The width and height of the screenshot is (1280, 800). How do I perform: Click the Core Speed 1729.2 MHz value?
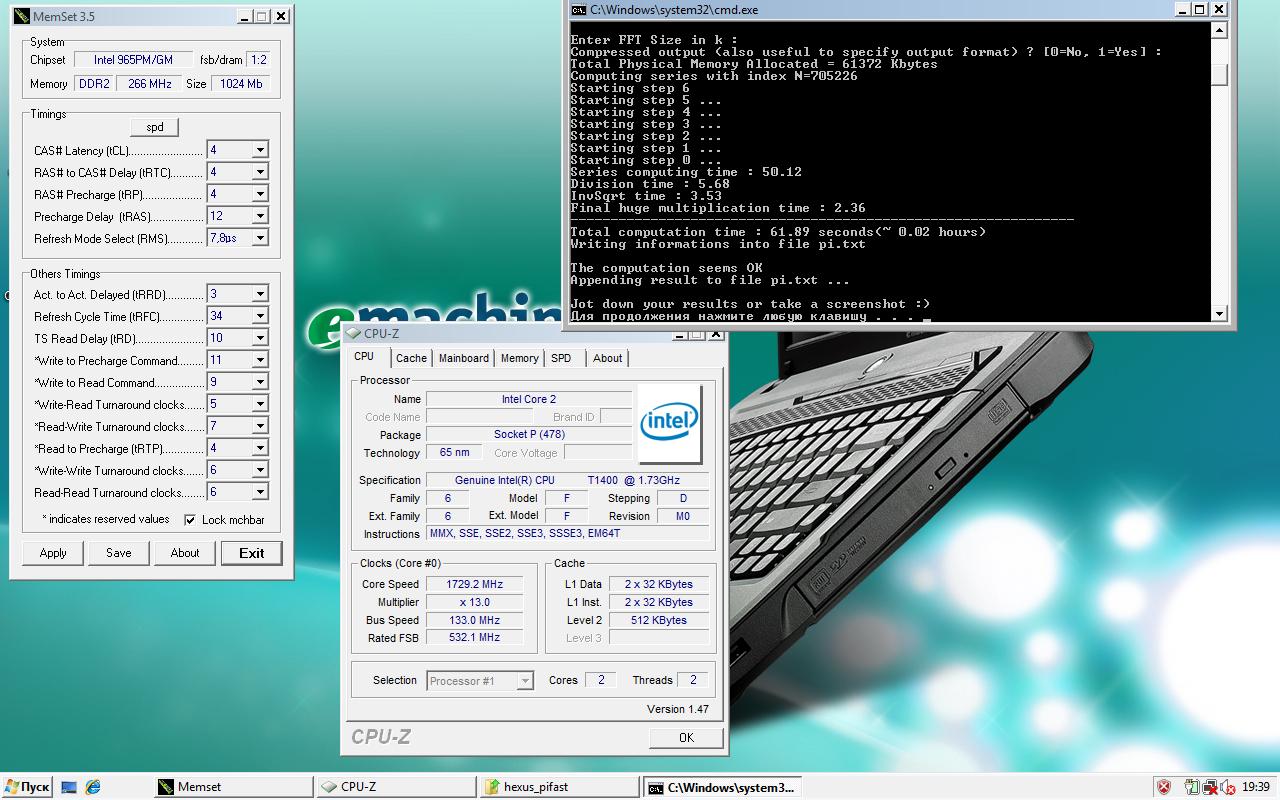click(x=474, y=584)
